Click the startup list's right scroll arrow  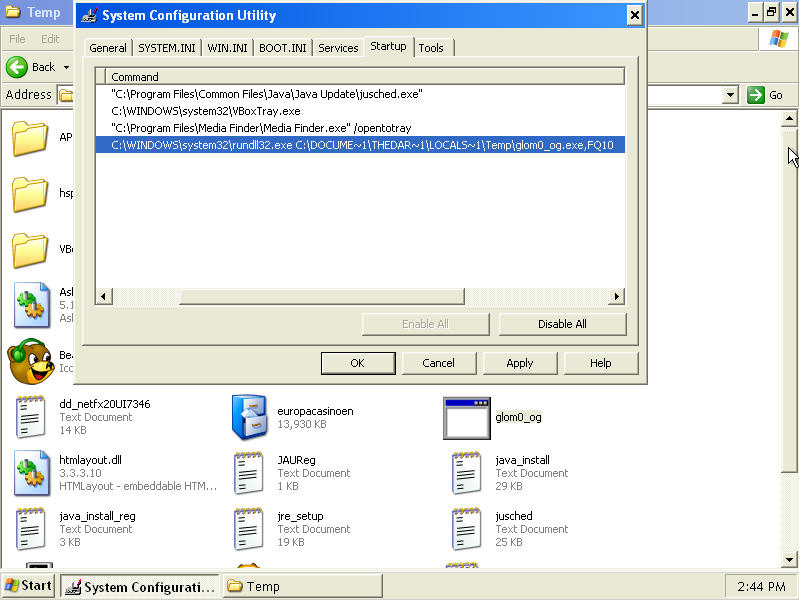tap(616, 296)
